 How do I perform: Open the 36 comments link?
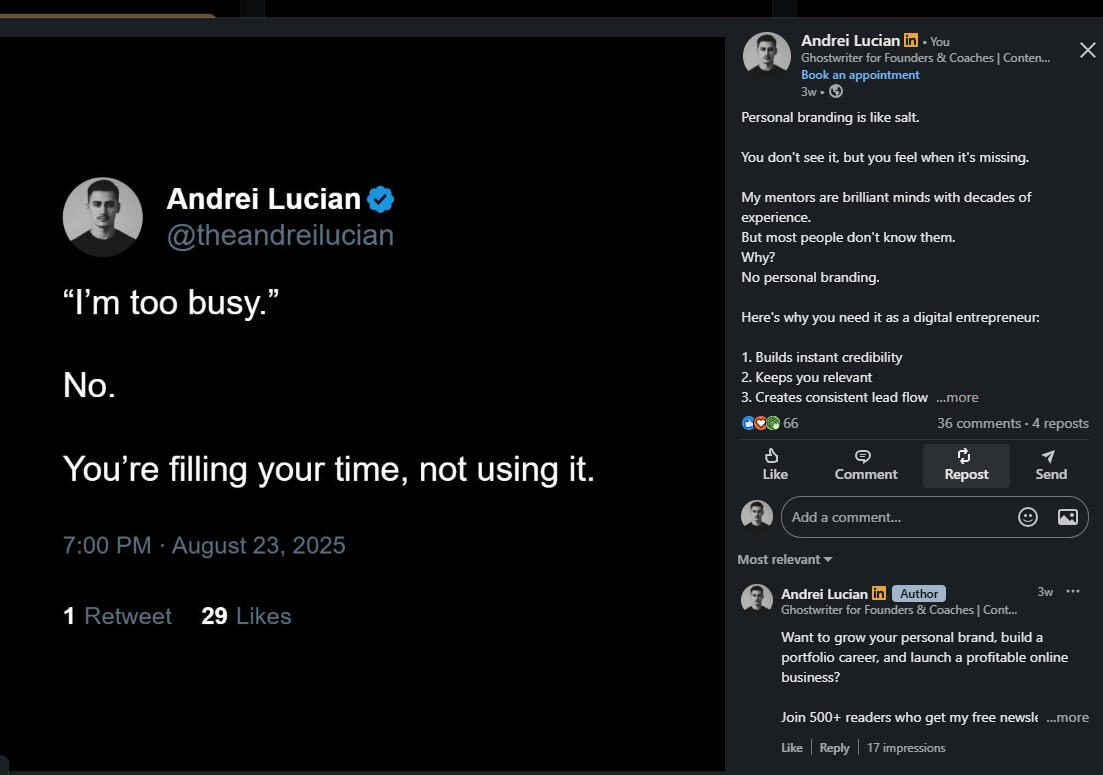click(978, 423)
